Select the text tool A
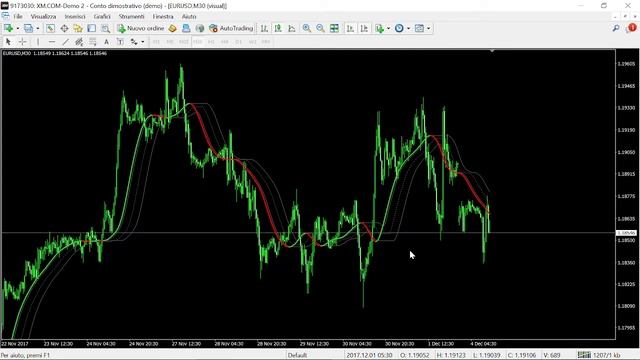Image resolution: width=640 pixels, height=360 pixels. point(107,42)
